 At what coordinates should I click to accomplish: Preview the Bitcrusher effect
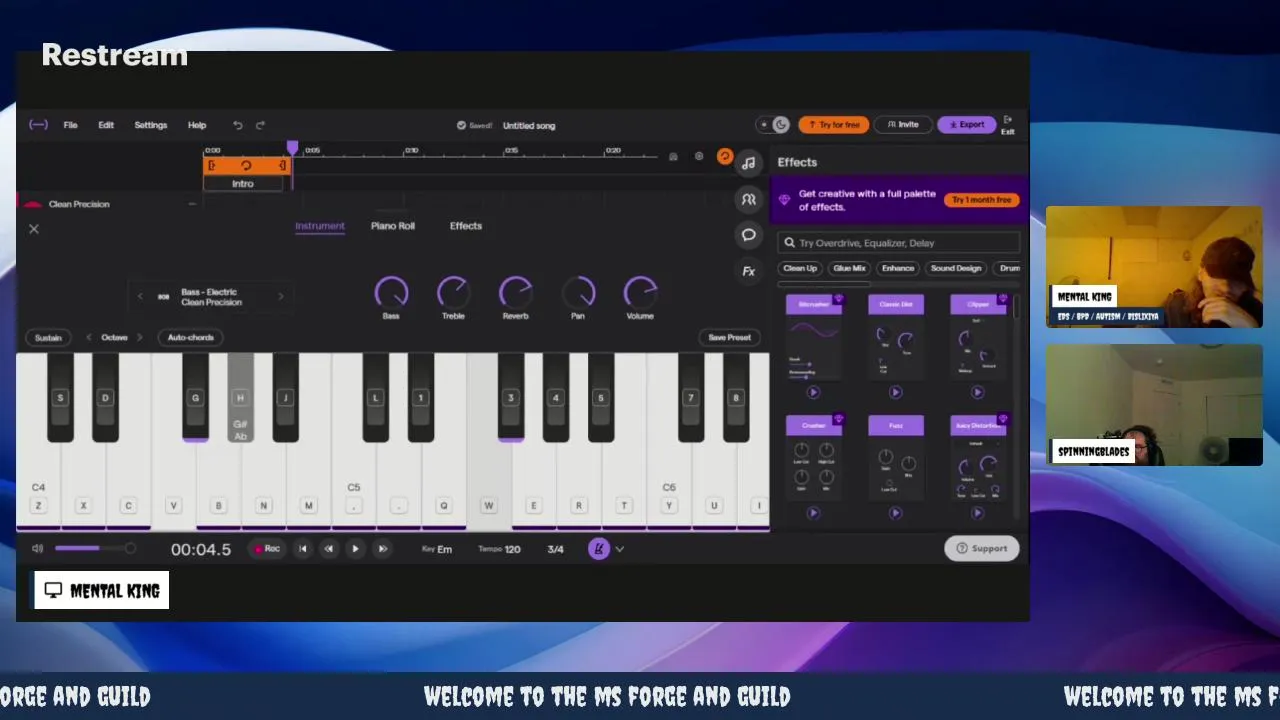(813, 393)
